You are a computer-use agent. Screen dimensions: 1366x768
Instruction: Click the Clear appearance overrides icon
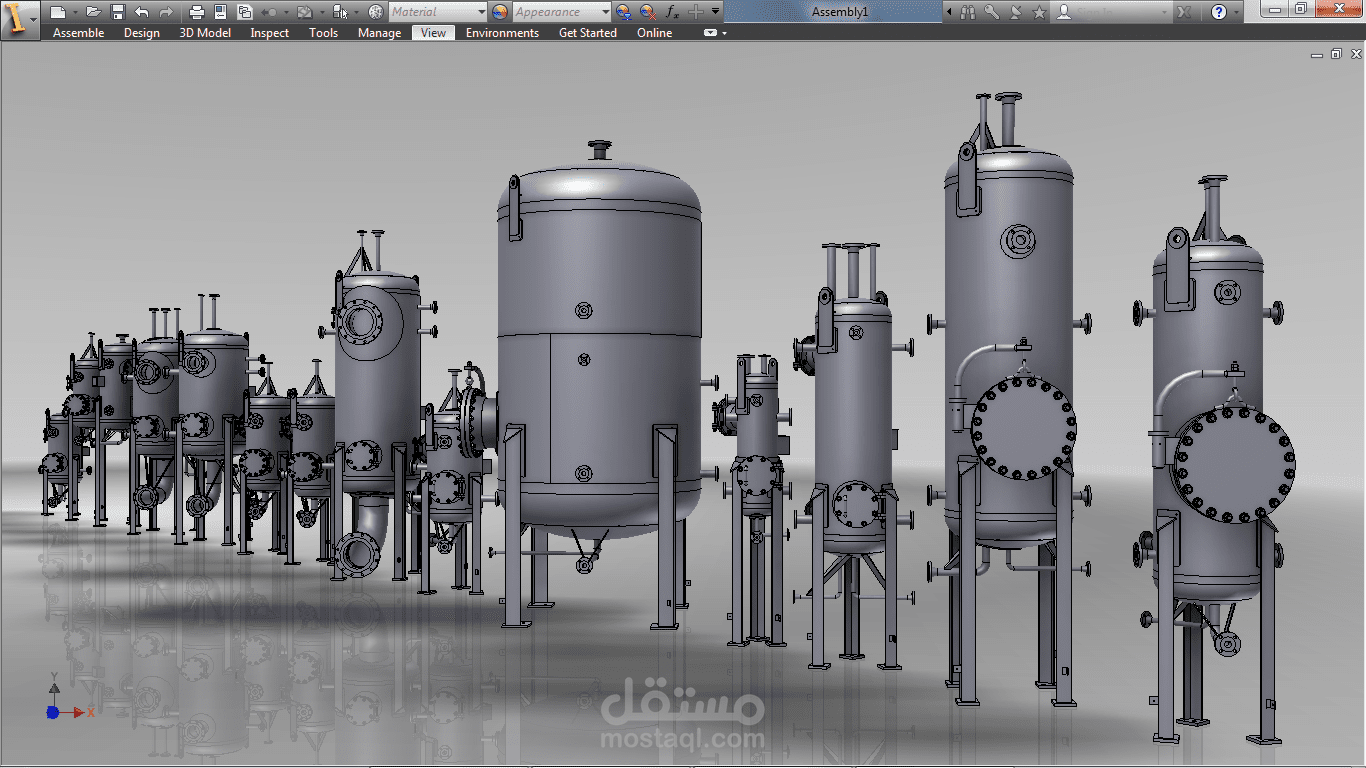click(x=648, y=12)
